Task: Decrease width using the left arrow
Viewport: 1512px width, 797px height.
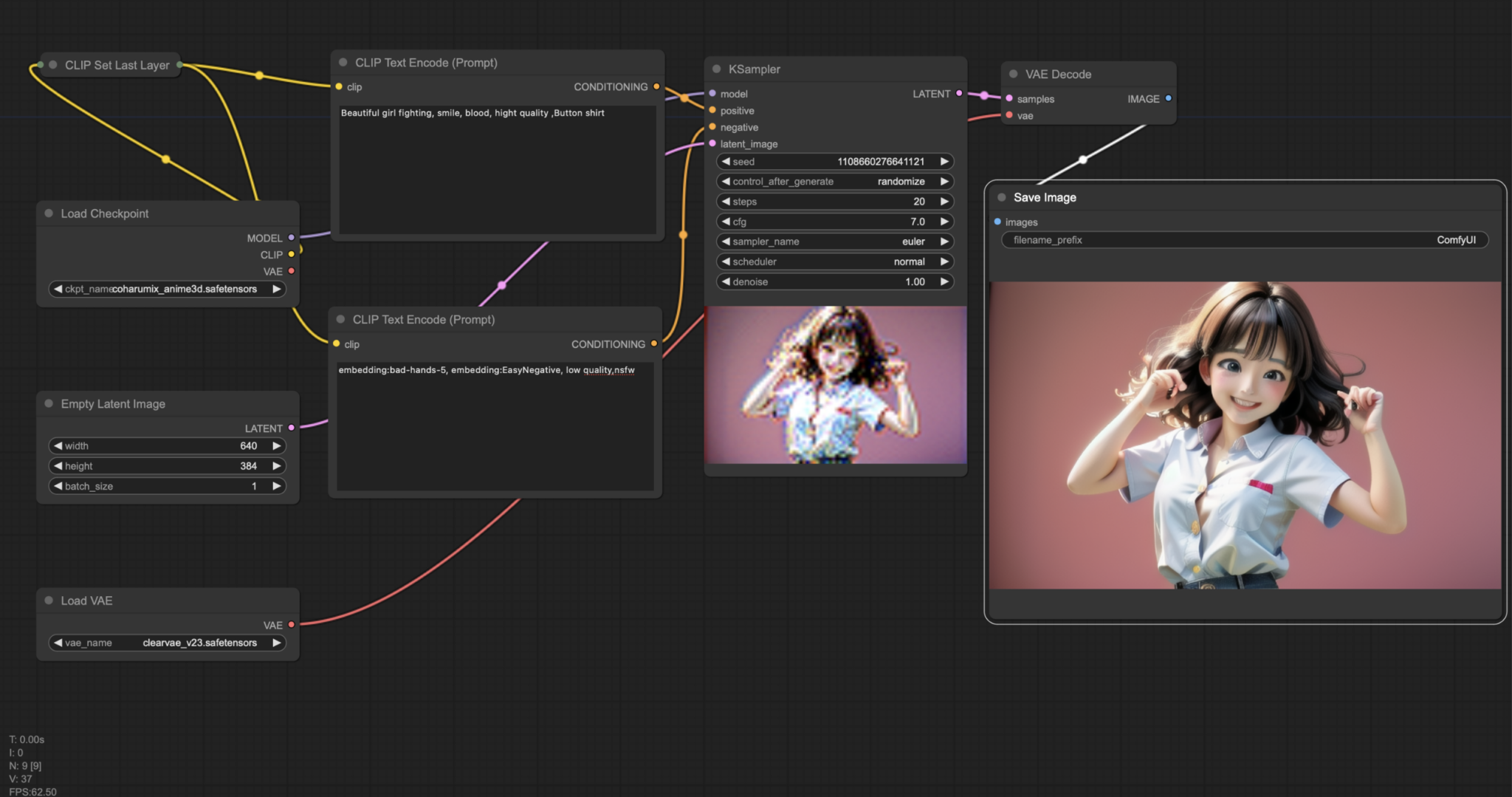Action: tap(58, 446)
